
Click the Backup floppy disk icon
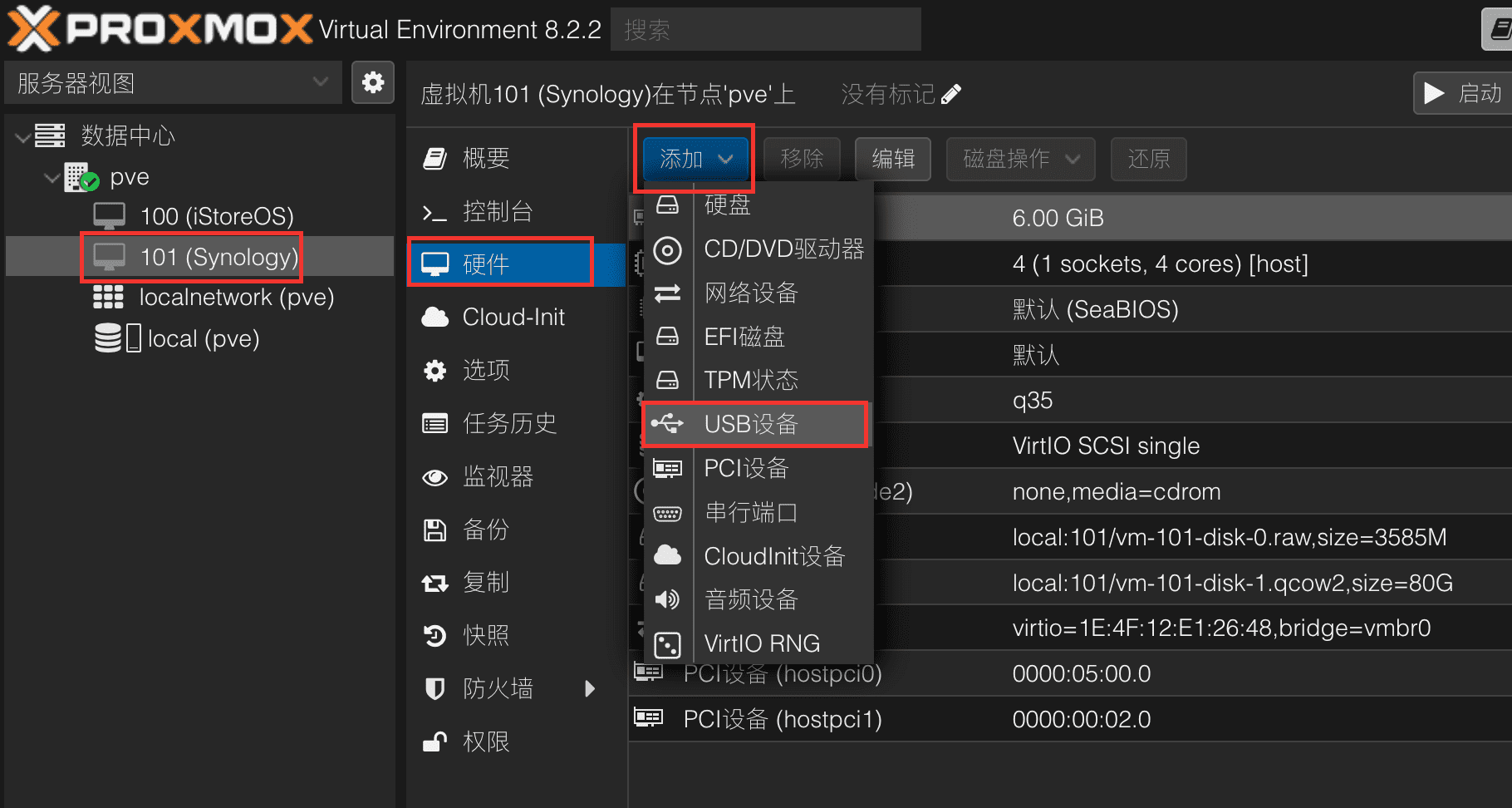pyautogui.click(x=435, y=530)
